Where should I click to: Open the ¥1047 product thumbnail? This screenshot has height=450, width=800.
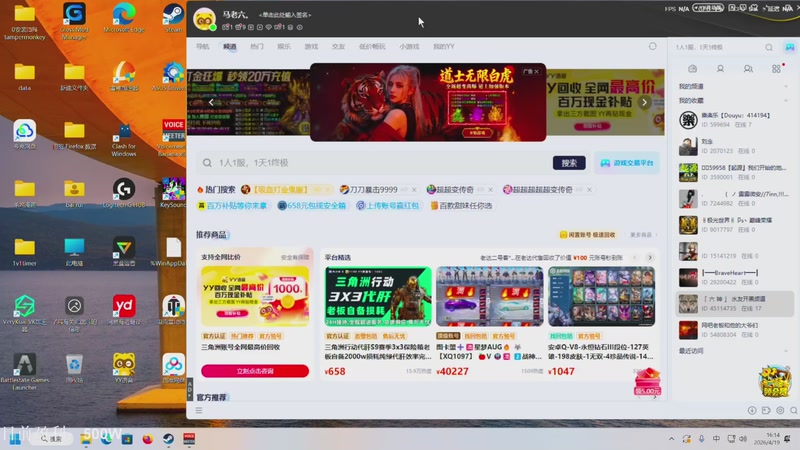coord(602,296)
